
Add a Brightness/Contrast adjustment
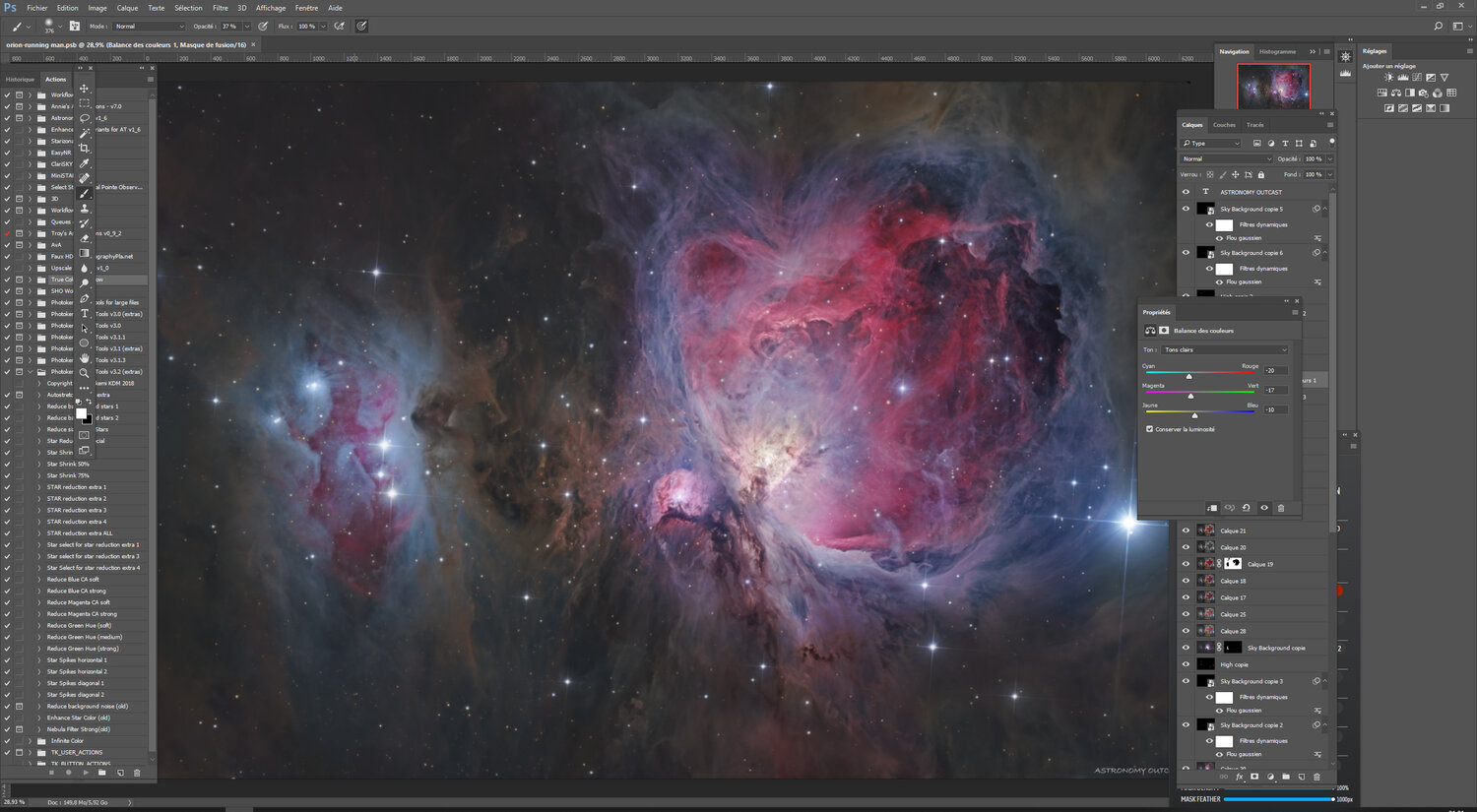click(1388, 78)
